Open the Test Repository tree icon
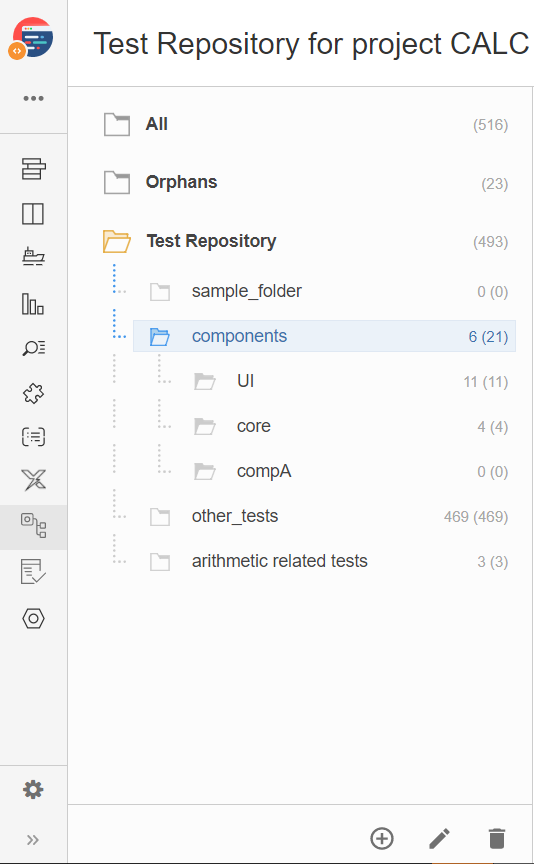The image size is (534, 864). pyautogui.click(x=34, y=526)
